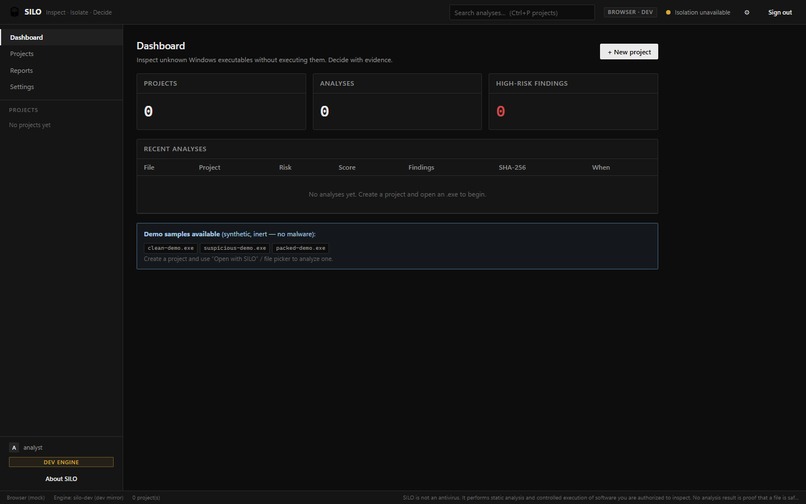Click the analyst avatar letter A
Screen dimensions: 806x504
click(x=14, y=447)
